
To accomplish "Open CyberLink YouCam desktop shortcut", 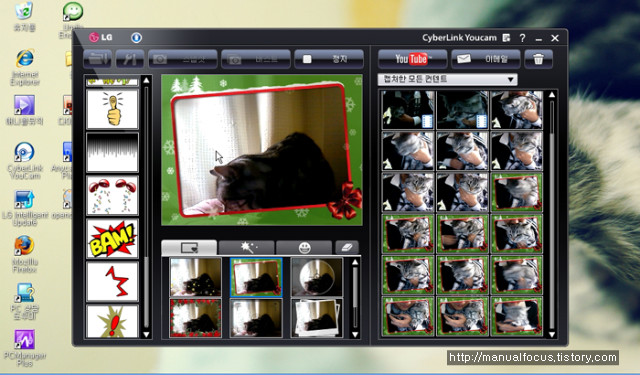I will (24, 161).
